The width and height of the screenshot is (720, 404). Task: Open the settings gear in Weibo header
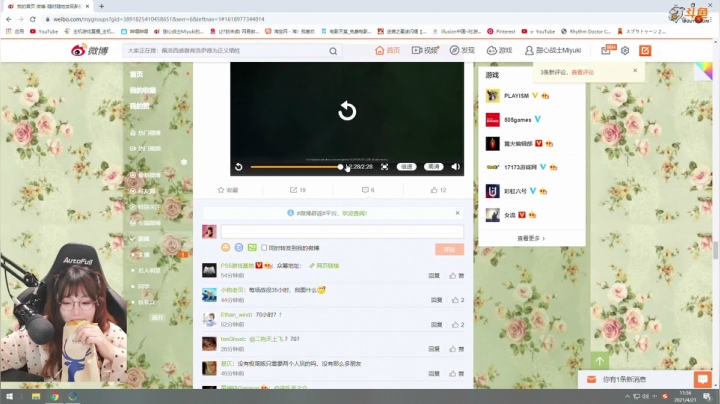click(x=625, y=50)
